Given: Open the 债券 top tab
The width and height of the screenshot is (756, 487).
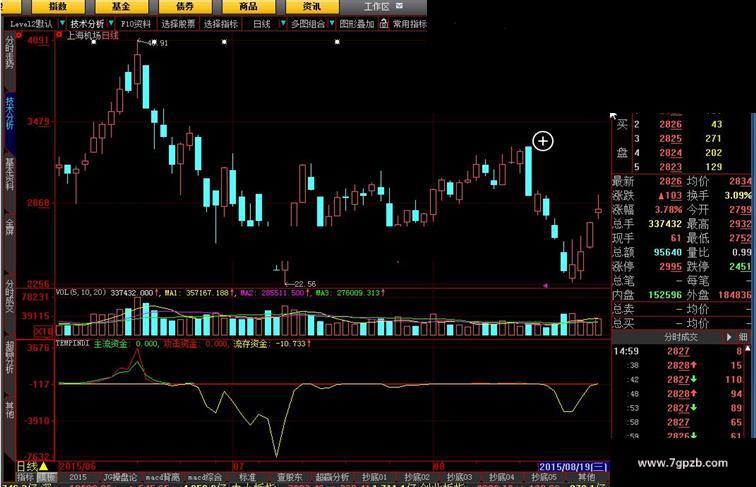Looking at the screenshot, I should click(185, 7).
